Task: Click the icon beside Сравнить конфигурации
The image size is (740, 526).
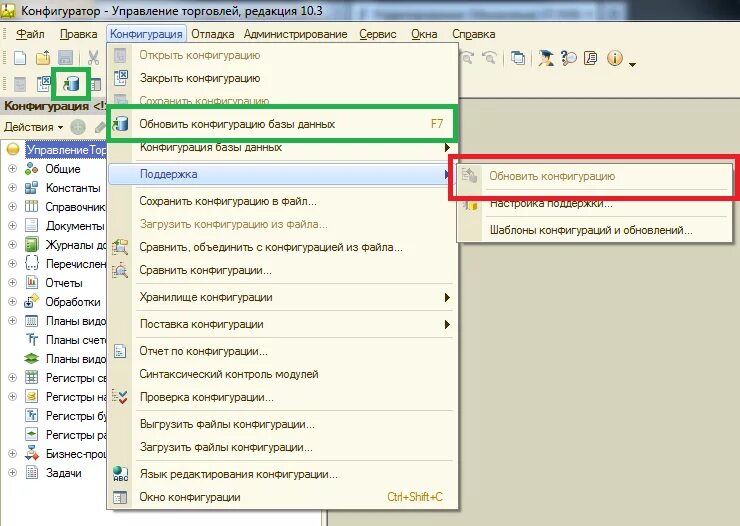Action: [120, 270]
